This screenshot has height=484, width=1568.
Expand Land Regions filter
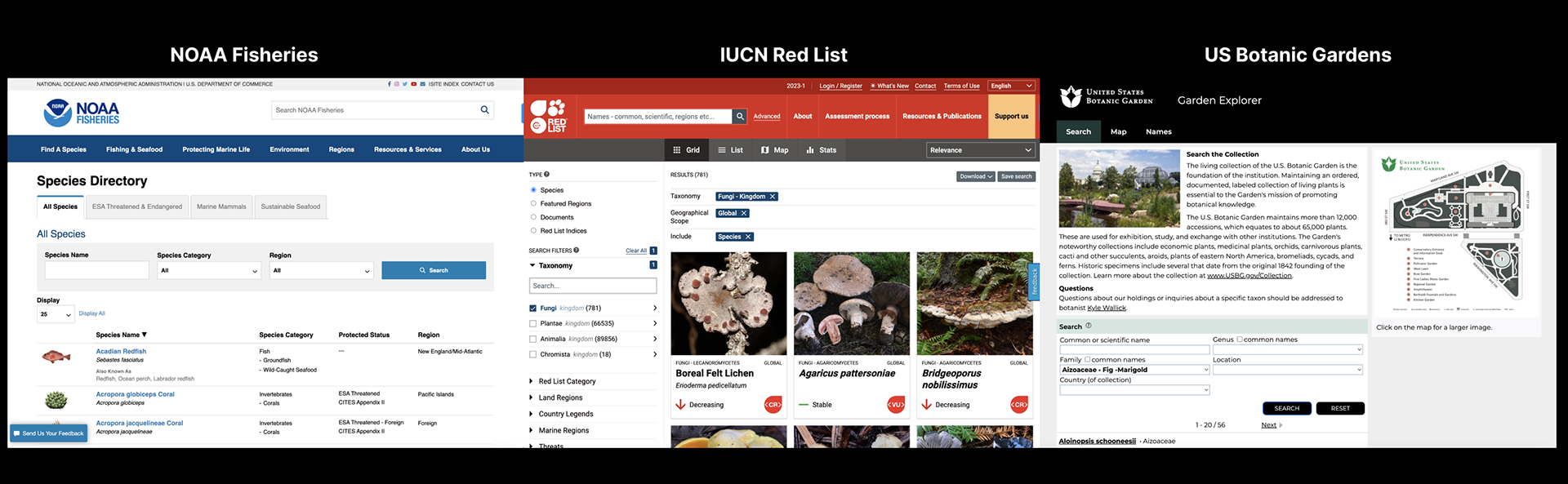532,397
